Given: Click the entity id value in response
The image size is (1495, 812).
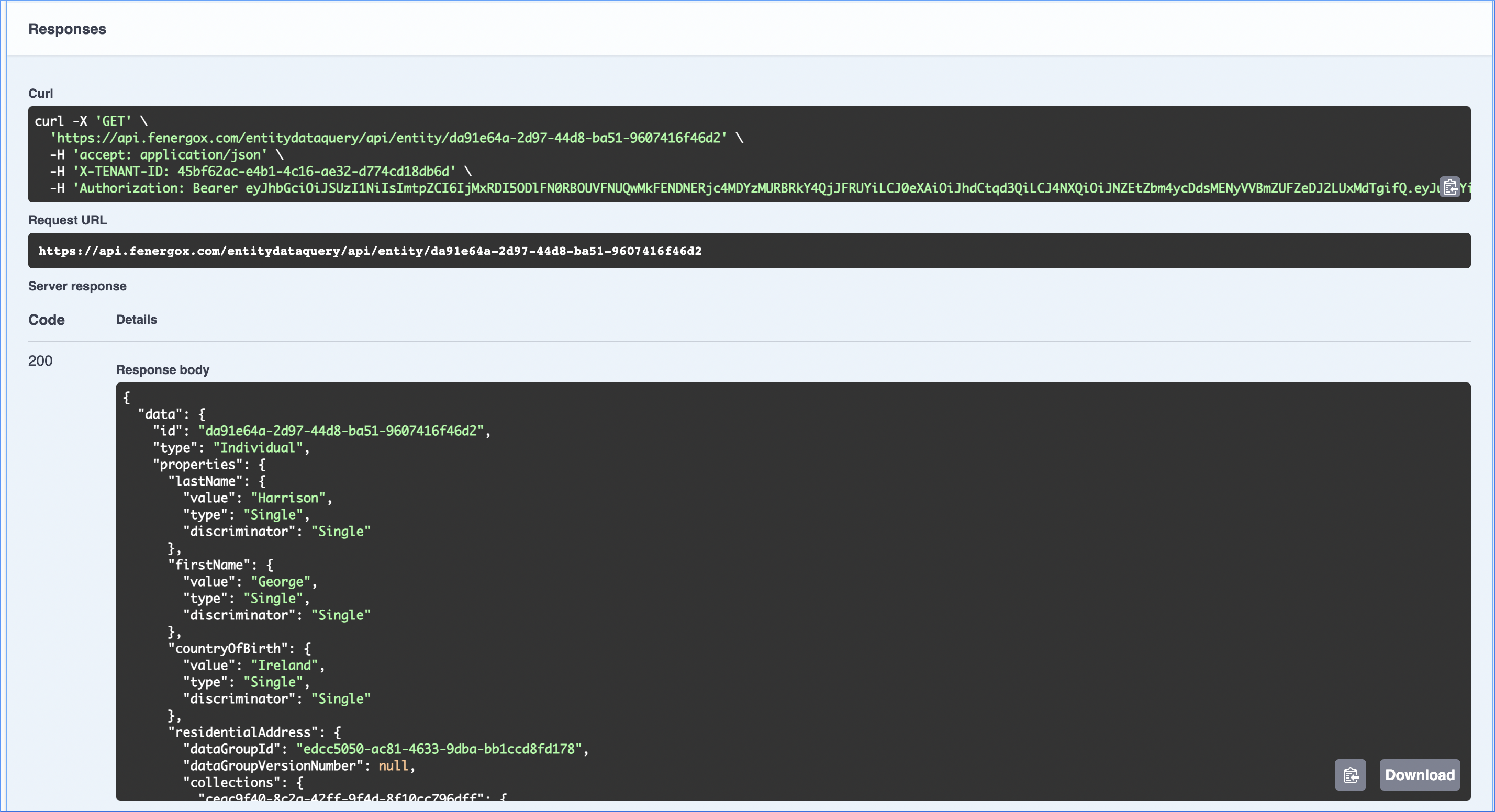Looking at the screenshot, I should (341, 431).
